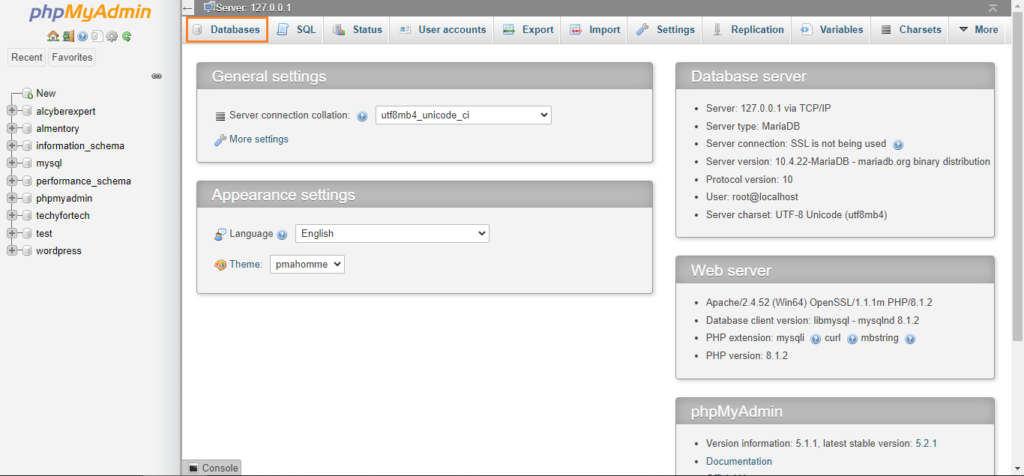
Task: Expand the information_schema database node
Action: [x=12, y=146]
